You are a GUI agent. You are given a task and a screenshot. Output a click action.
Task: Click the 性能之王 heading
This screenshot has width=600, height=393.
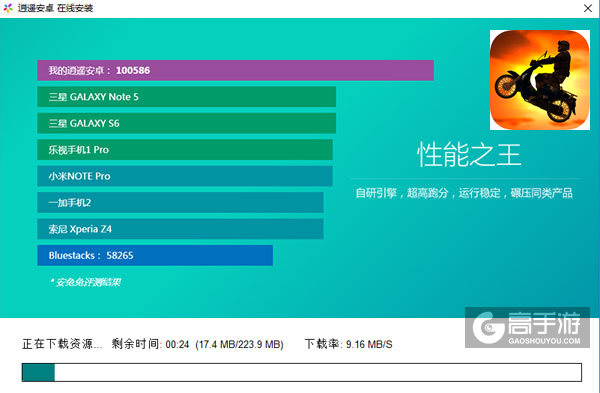469,155
